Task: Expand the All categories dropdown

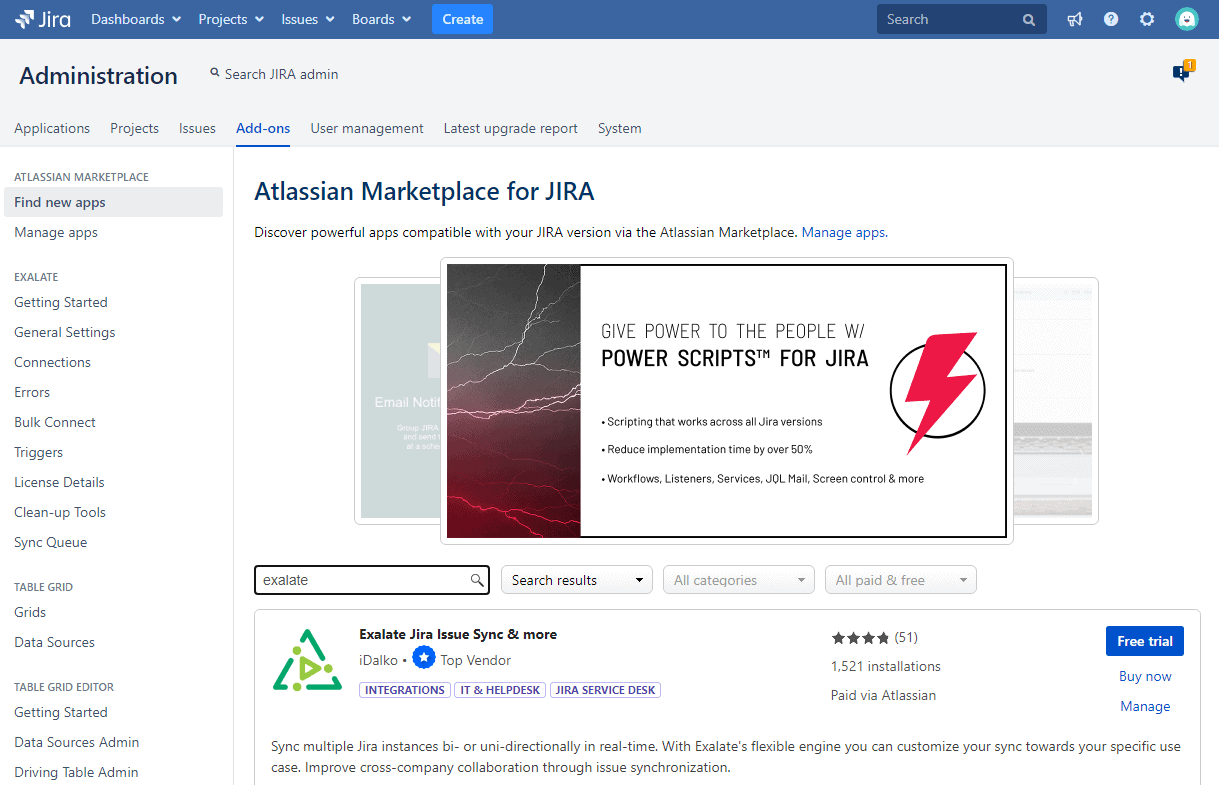Action: (x=739, y=580)
